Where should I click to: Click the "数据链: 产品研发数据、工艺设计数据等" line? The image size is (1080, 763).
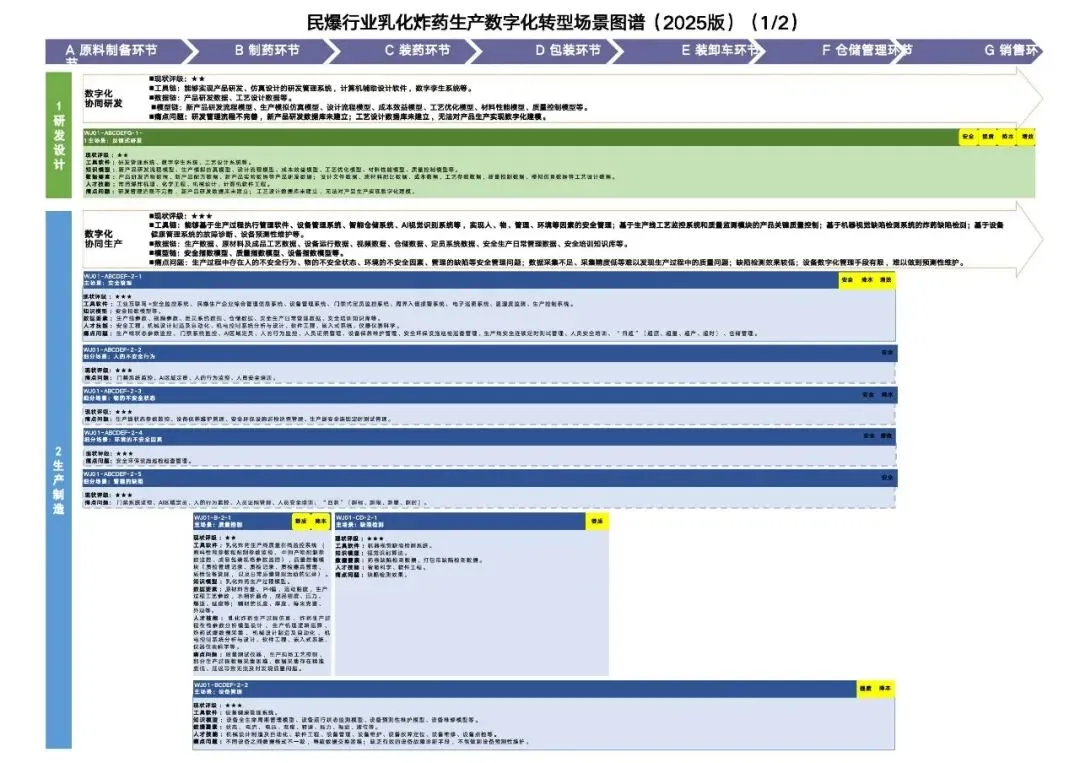click(x=222, y=98)
